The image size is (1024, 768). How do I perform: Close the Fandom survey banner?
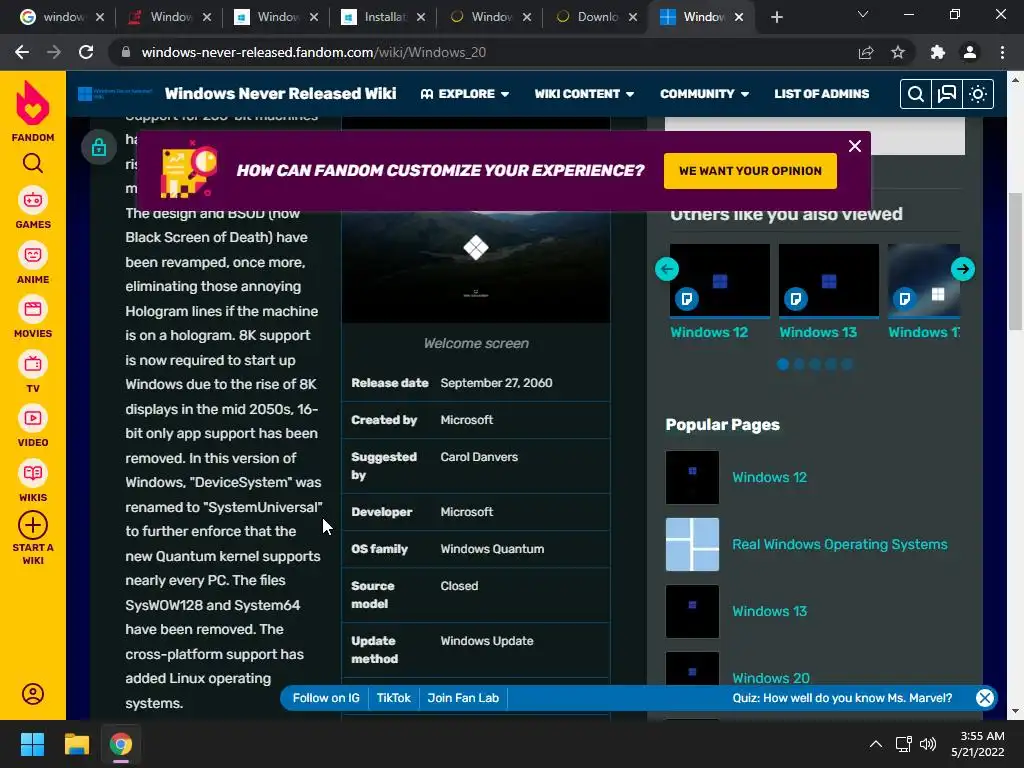[855, 146]
